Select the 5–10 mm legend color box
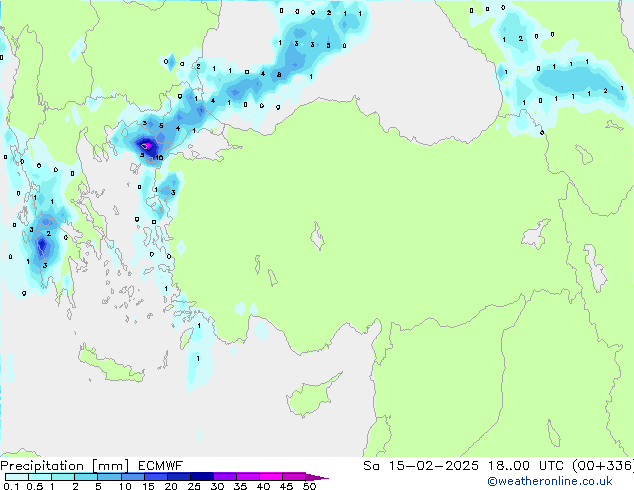This screenshot has height=490, width=634. (109, 477)
